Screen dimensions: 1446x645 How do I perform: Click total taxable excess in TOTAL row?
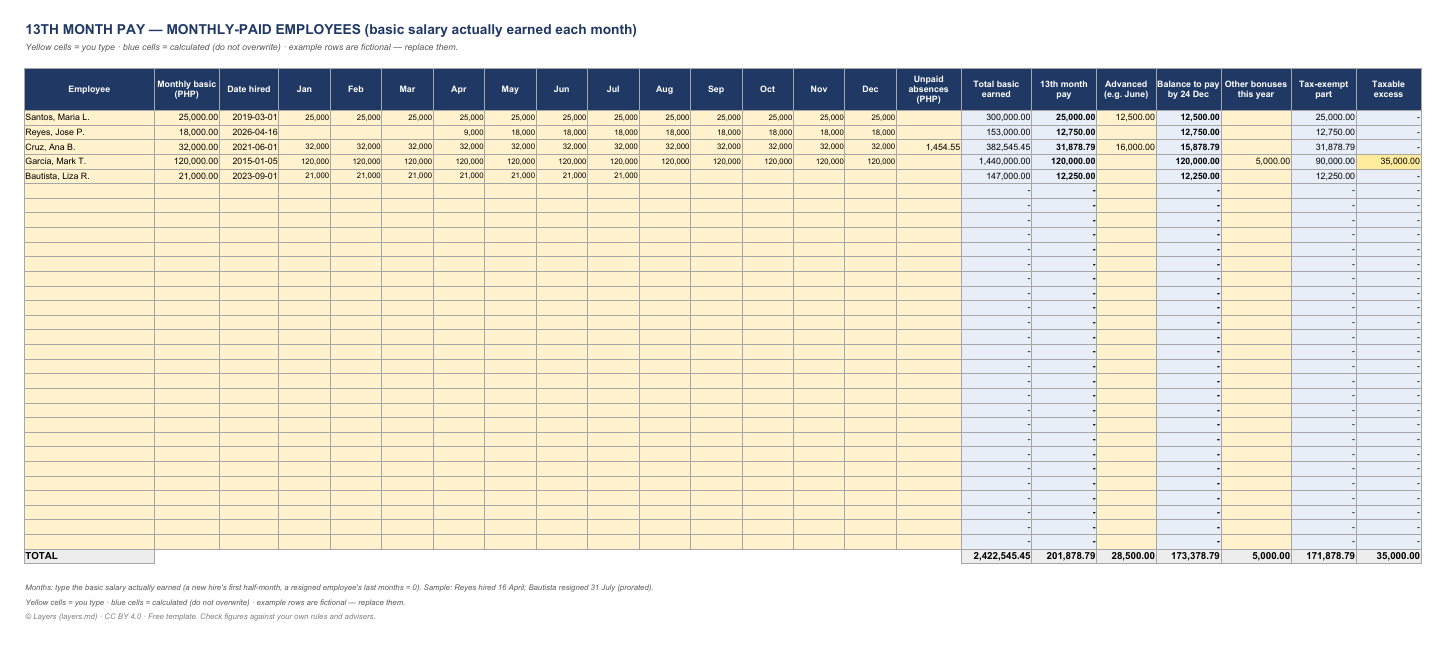point(1388,555)
